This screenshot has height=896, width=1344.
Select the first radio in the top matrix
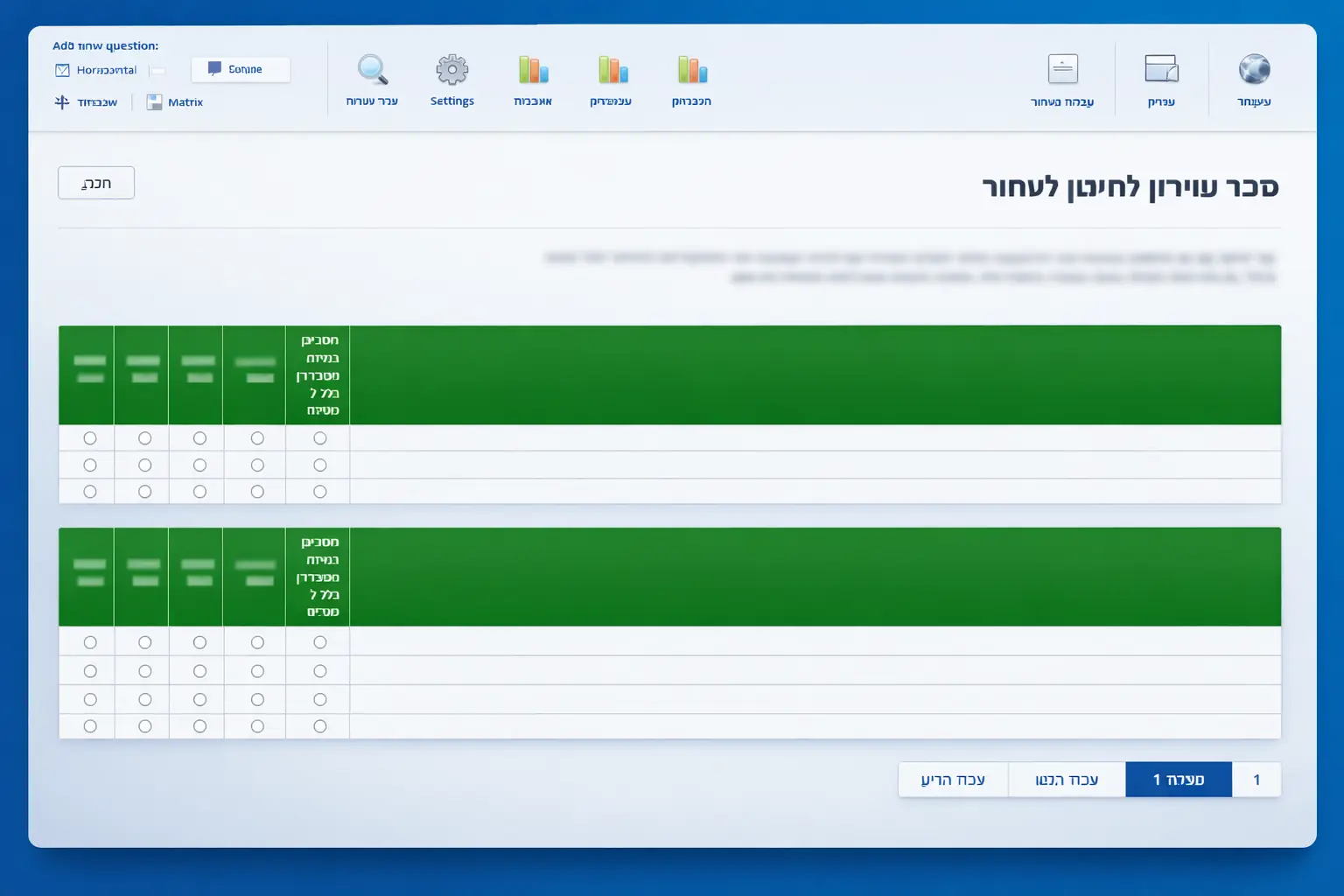[89, 438]
